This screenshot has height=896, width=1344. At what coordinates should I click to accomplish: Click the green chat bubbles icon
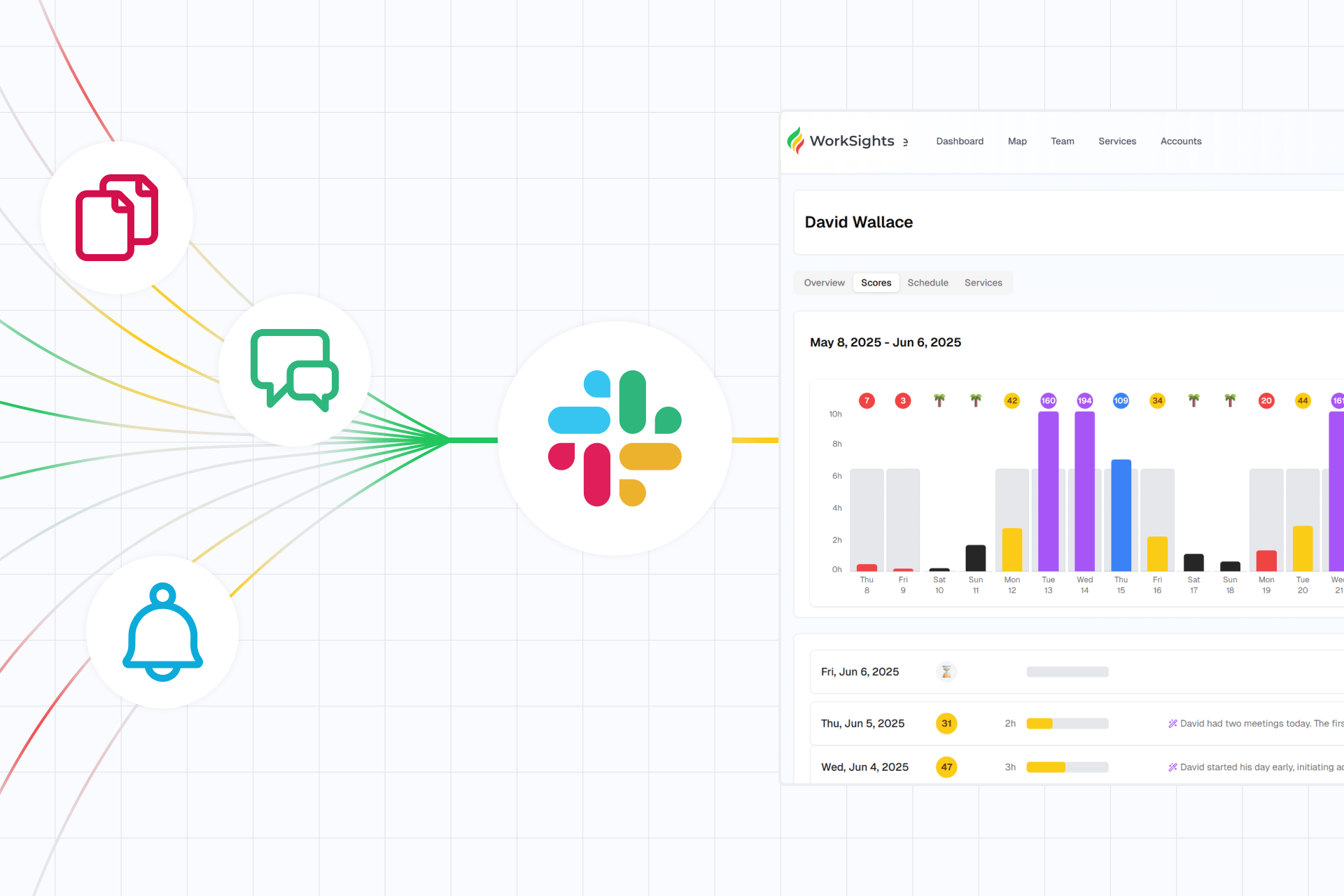click(x=295, y=370)
